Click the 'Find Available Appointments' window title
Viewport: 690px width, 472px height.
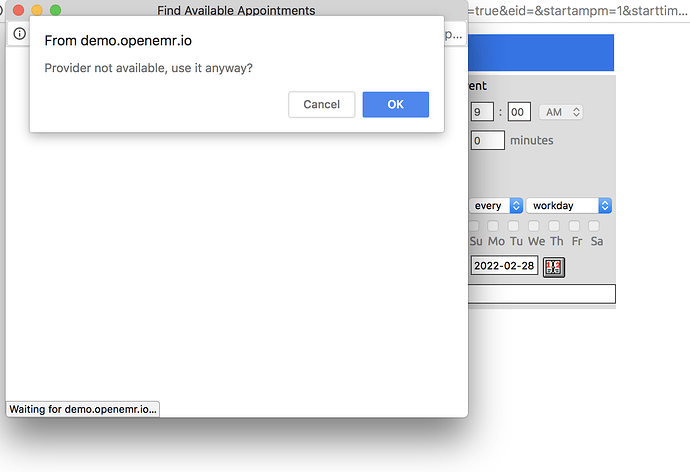[x=236, y=10]
